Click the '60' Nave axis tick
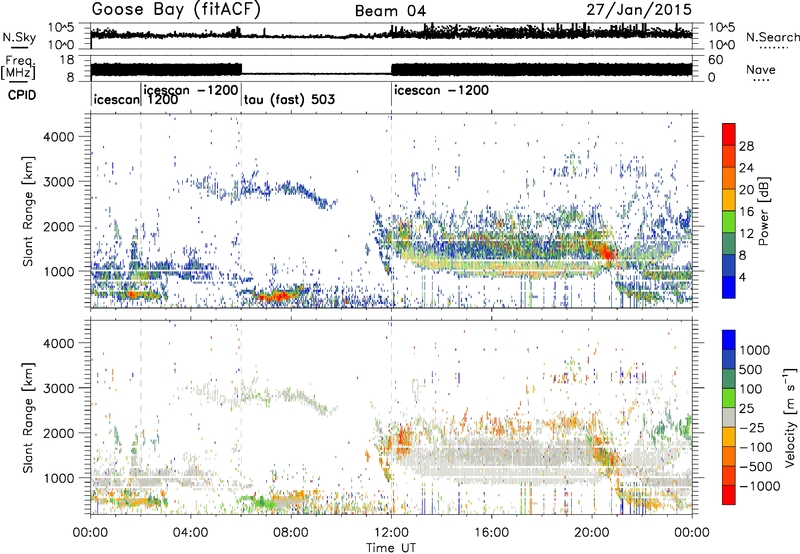Image resolution: width=800 pixels, height=554 pixels. tap(716, 60)
